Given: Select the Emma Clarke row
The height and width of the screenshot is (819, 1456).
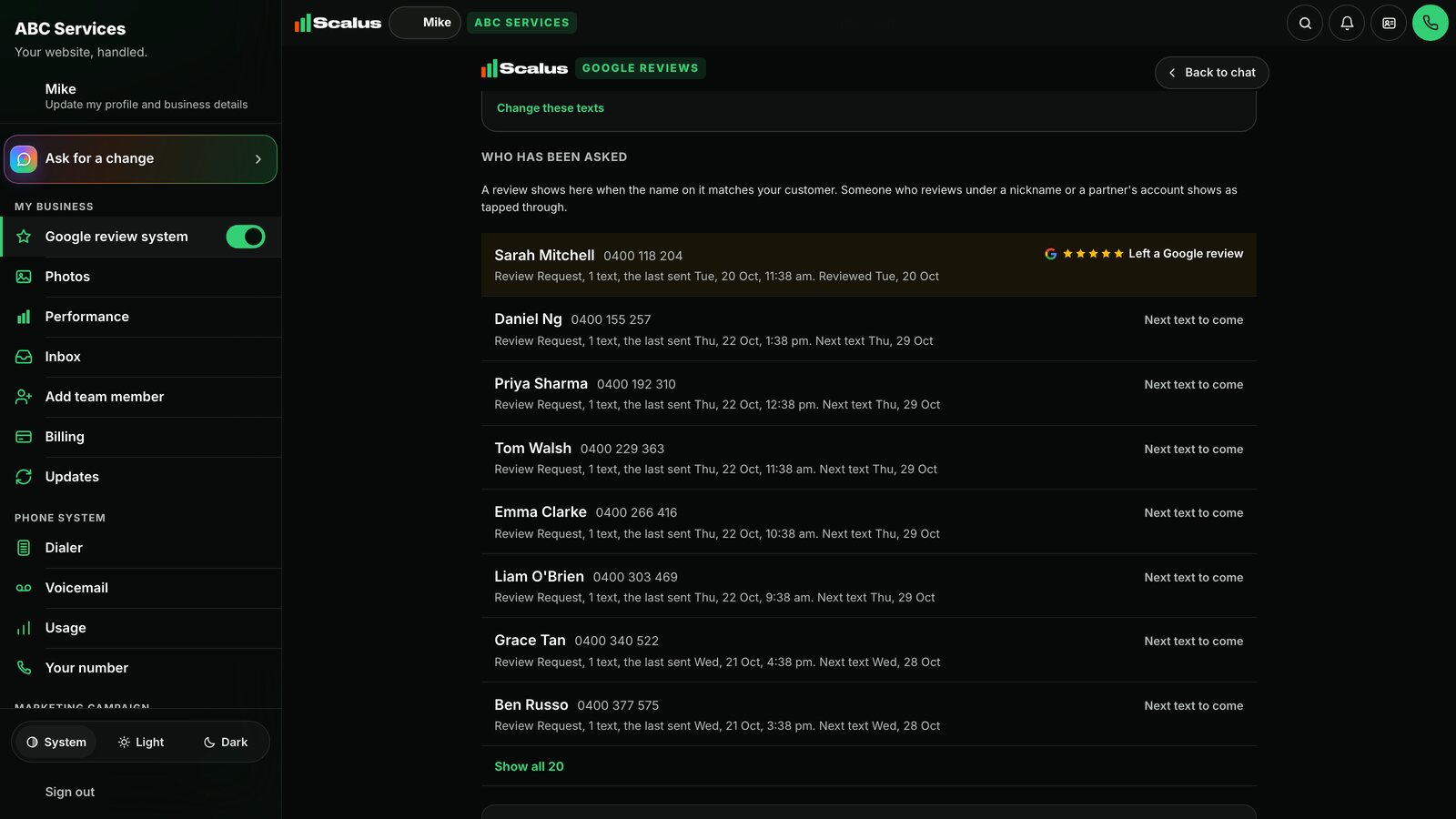Looking at the screenshot, I should [868, 521].
